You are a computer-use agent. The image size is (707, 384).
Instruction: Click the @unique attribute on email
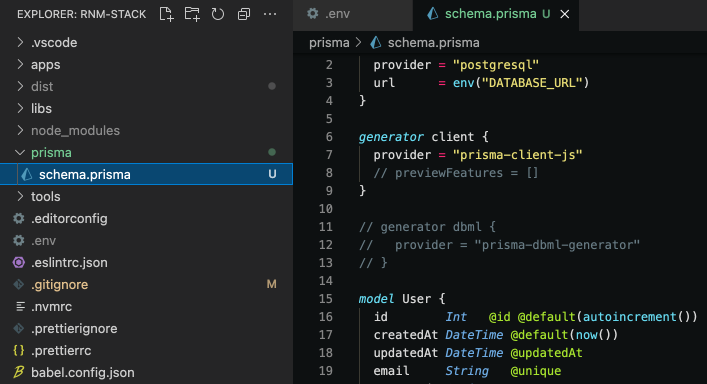point(536,371)
